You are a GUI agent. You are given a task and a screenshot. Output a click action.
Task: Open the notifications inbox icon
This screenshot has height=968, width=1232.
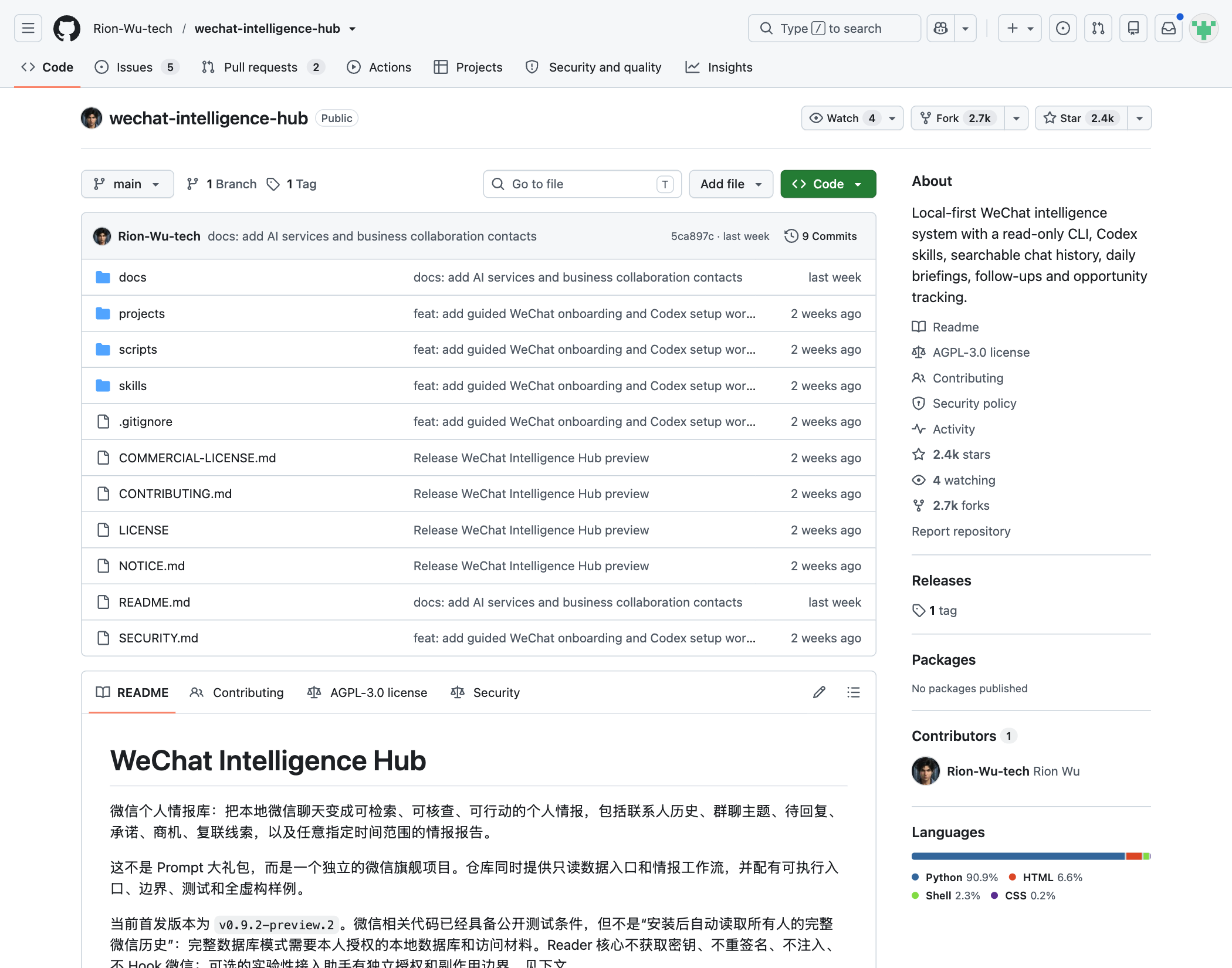1168,28
